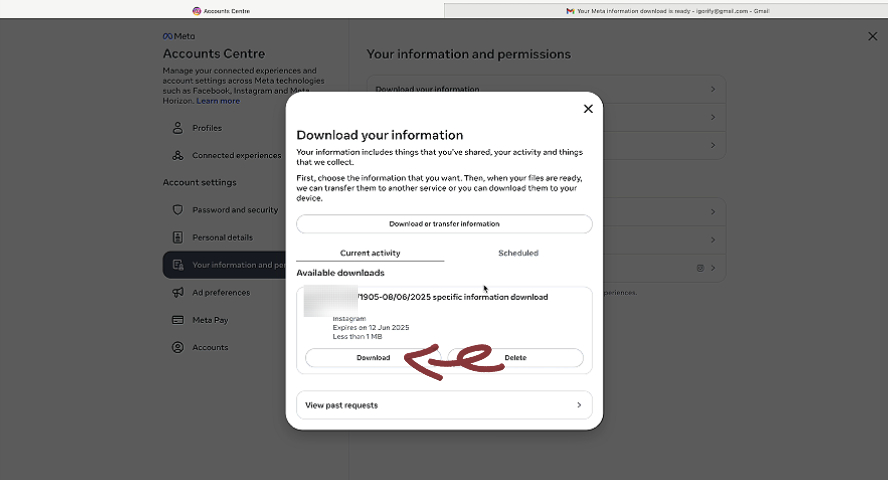888x480 pixels.
Task: Click the specific information download title
Action: click(x=452, y=297)
